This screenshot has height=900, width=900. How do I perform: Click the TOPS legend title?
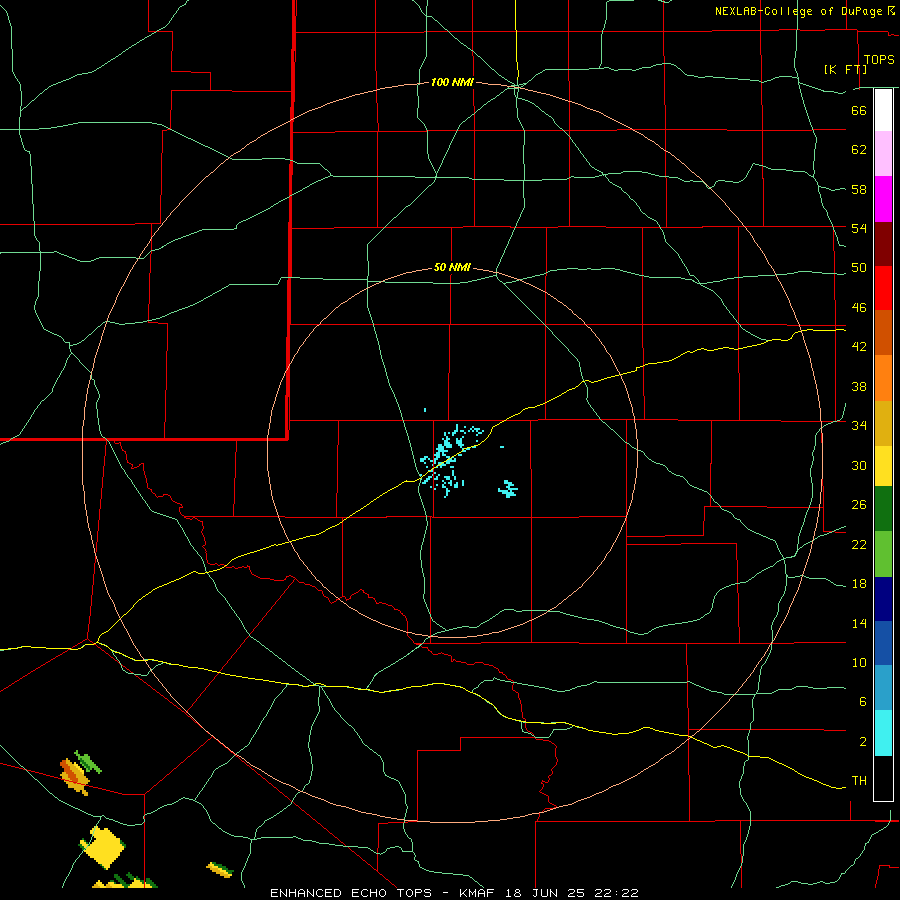(x=879, y=60)
